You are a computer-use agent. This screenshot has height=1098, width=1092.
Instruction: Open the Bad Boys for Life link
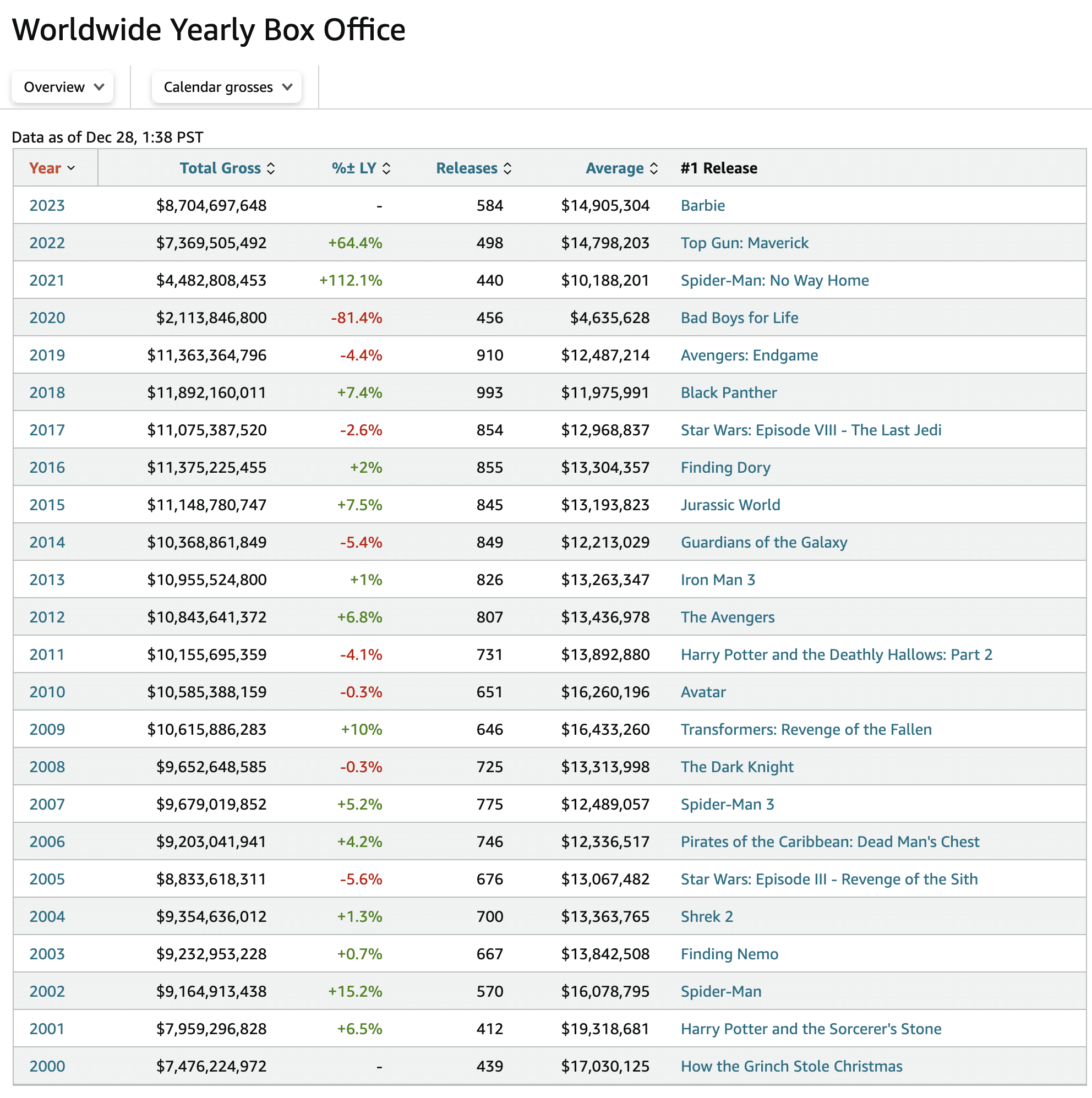point(740,318)
